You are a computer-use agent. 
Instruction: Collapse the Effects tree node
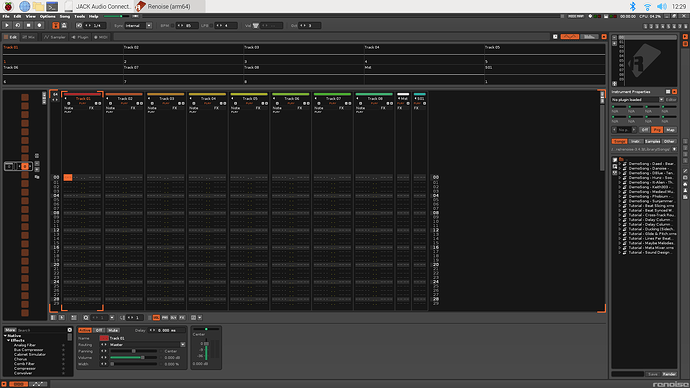click(8, 340)
